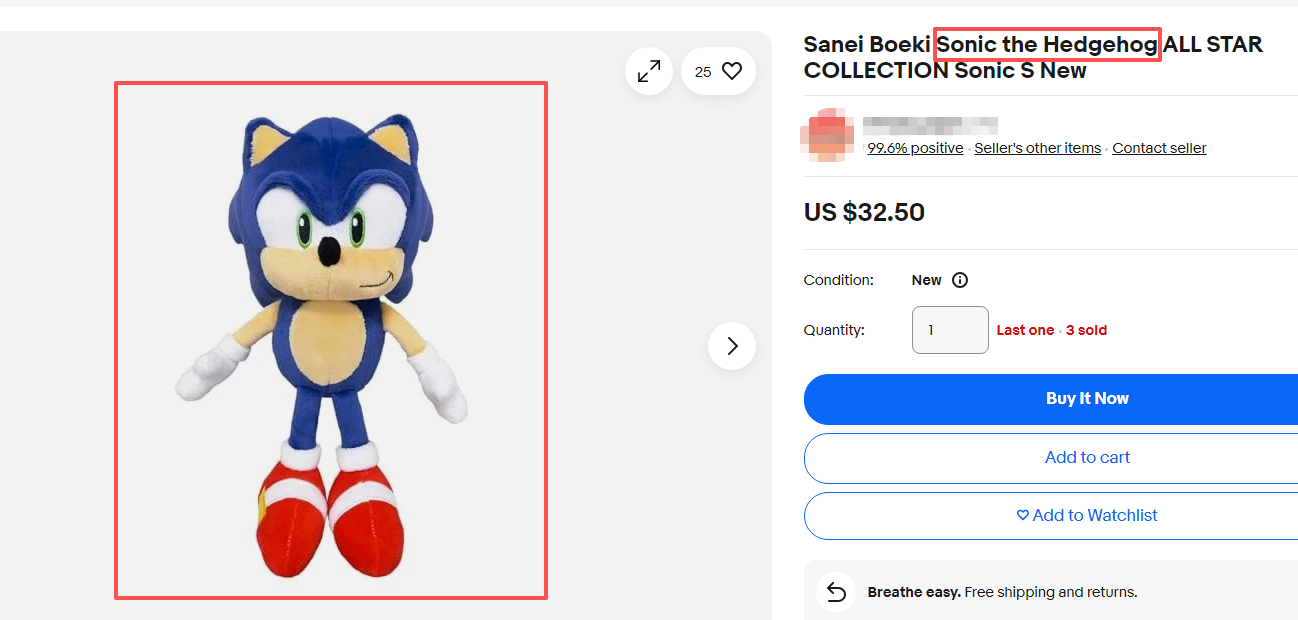Screen dimensions: 1298x620
Task: Click the Quantity input field
Action: [x=950, y=330]
